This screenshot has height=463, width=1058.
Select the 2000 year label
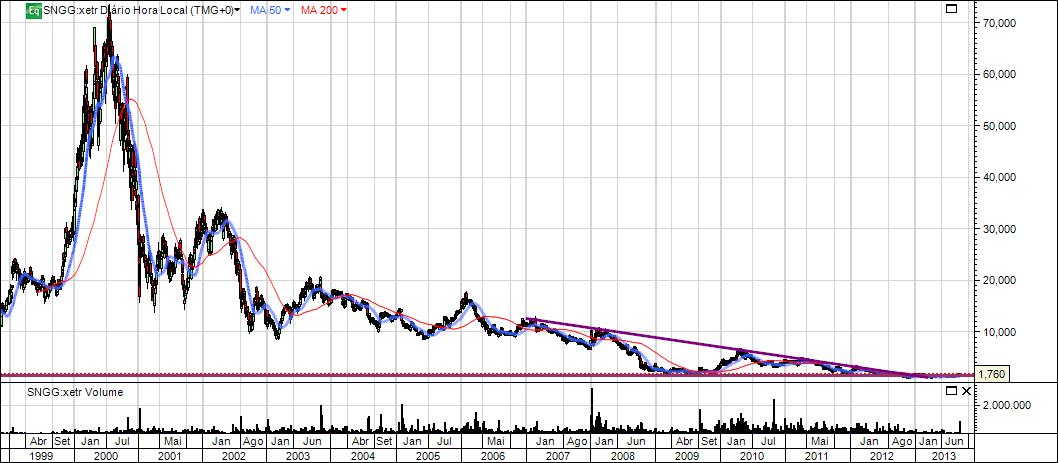click(x=106, y=456)
